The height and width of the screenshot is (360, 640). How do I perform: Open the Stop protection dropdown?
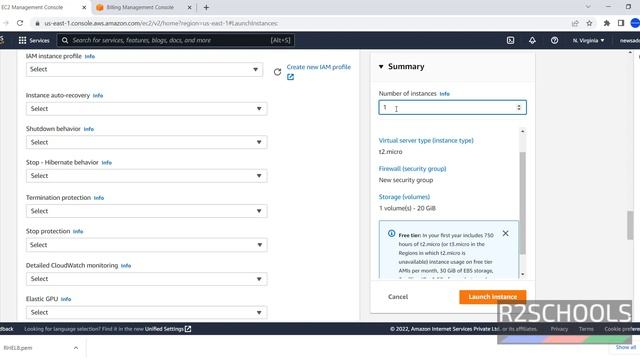tap(146, 245)
